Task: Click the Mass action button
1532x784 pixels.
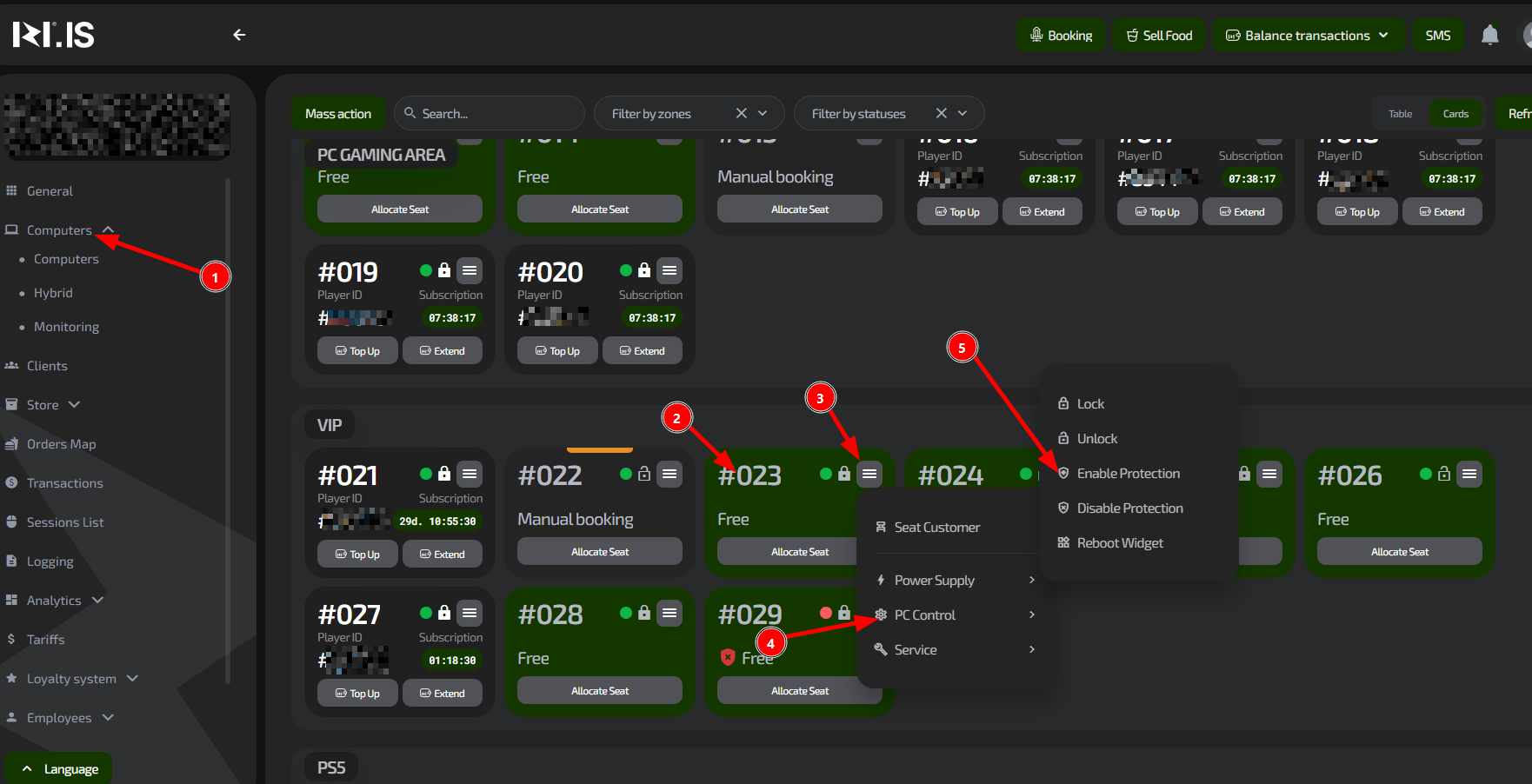Action: [x=338, y=114]
